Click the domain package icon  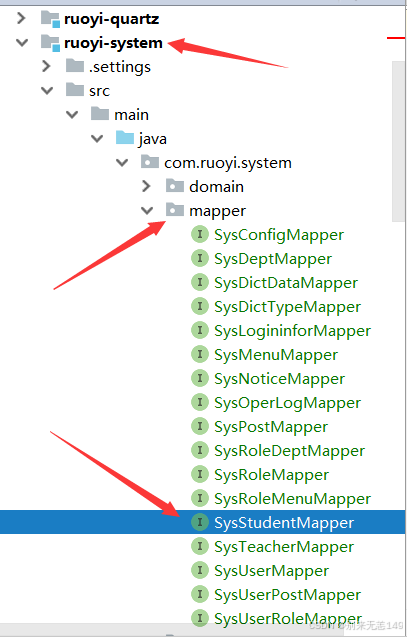[x=175, y=186]
